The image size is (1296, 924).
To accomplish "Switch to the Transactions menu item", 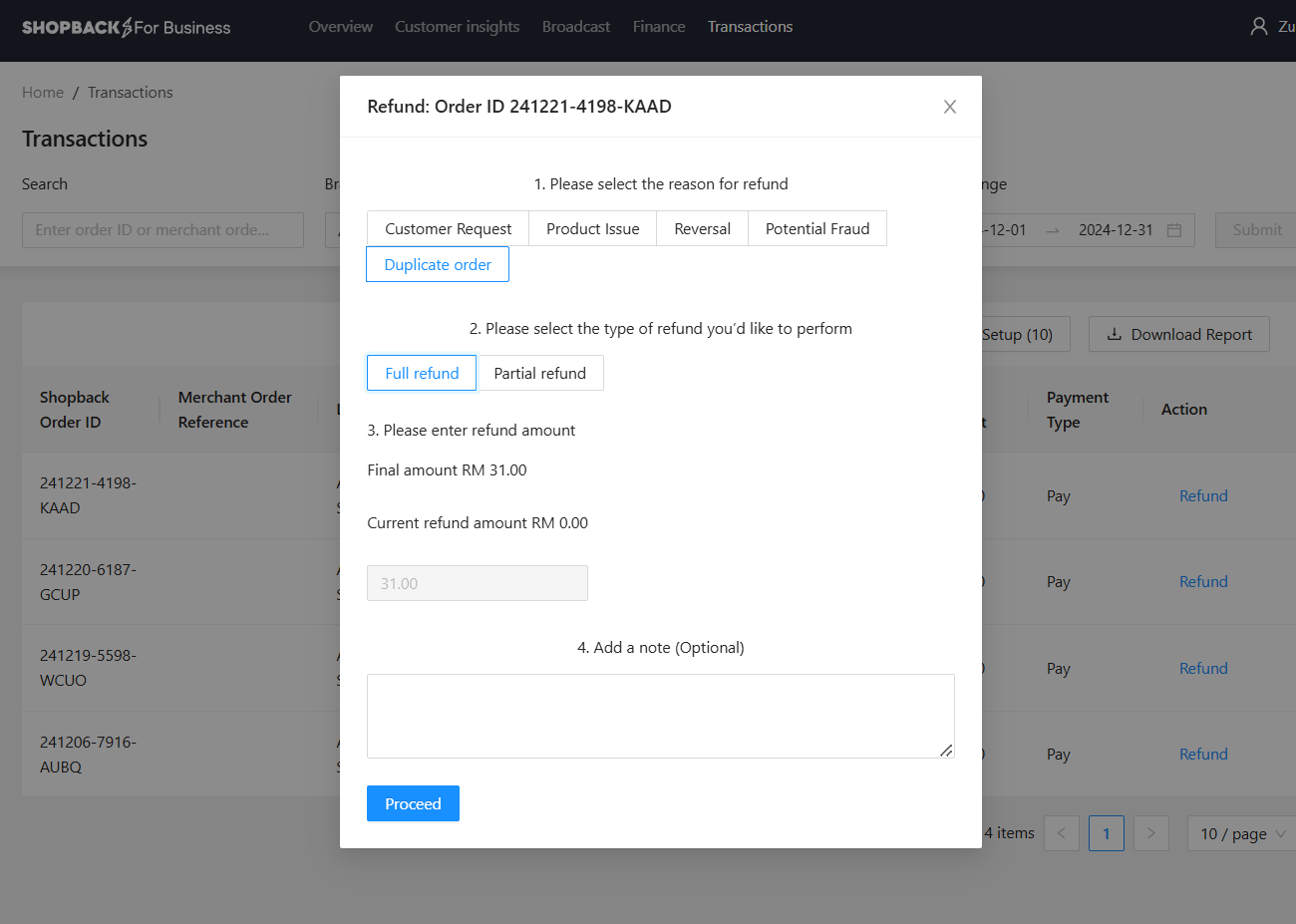I will [750, 27].
